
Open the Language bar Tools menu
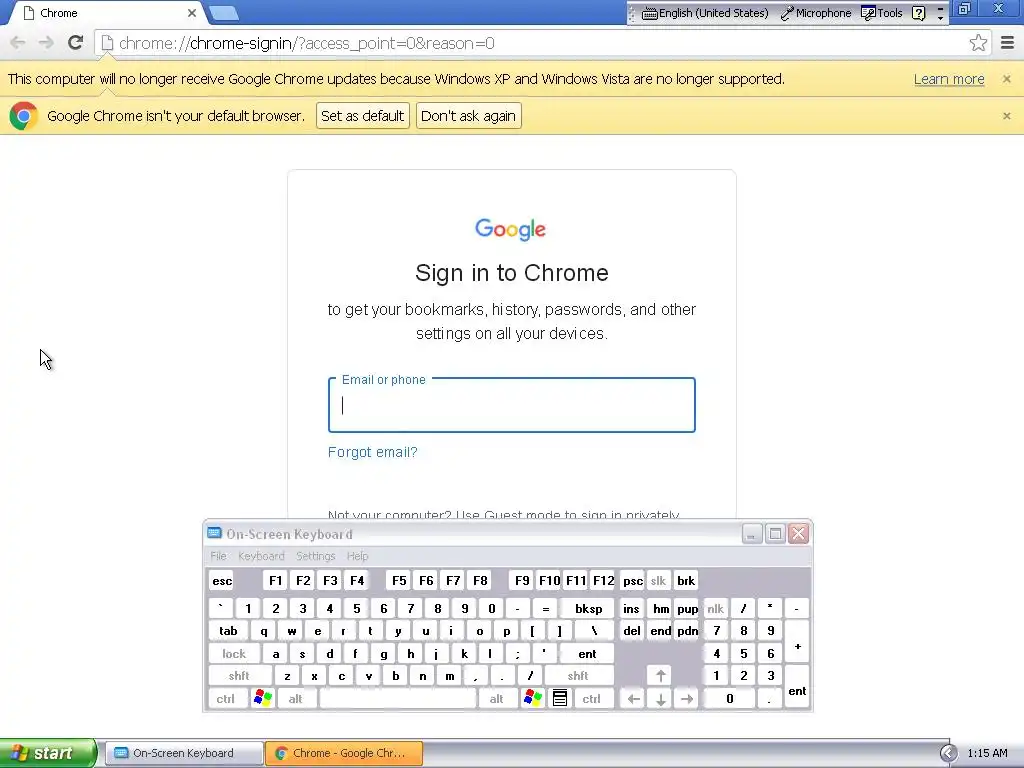(882, 13)
